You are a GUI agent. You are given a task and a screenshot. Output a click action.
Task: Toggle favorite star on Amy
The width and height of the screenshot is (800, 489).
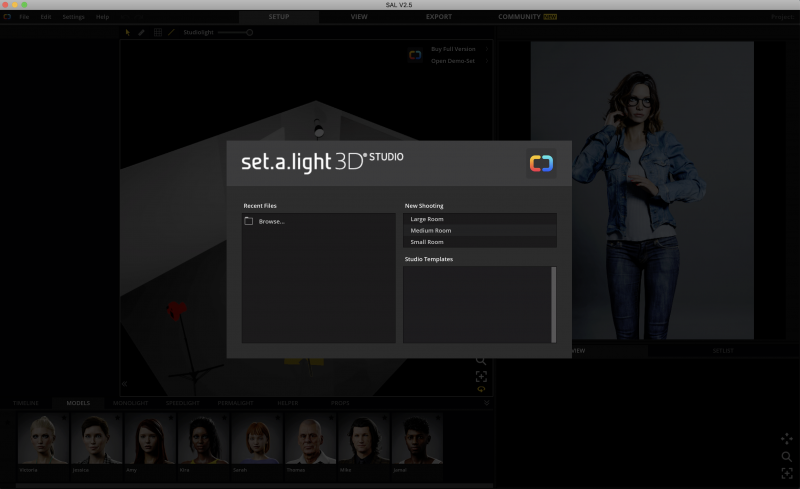click(x=171, y=418)
